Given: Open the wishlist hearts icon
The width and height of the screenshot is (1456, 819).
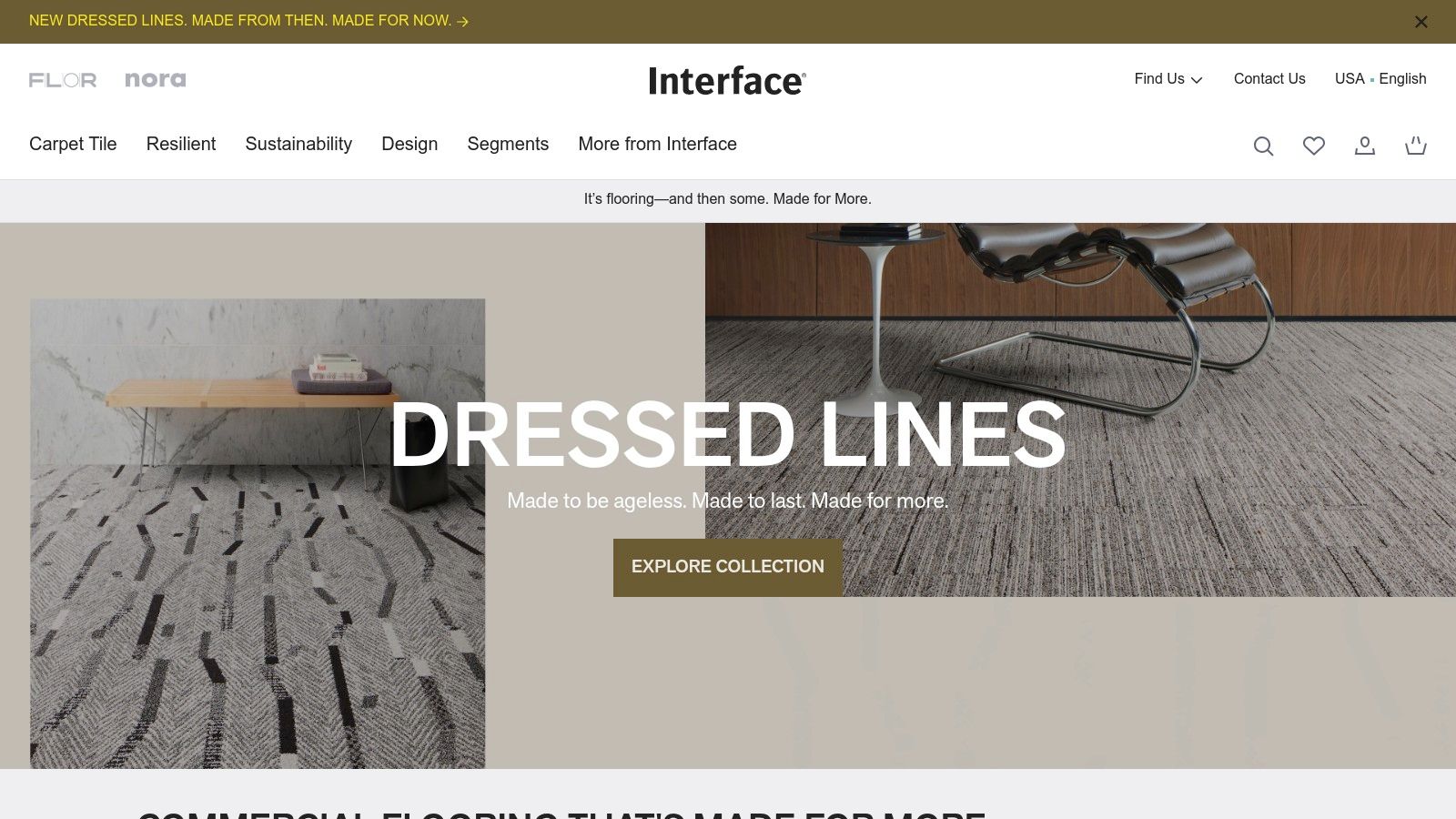Looking at the screenshot, I should [1314, 146].
